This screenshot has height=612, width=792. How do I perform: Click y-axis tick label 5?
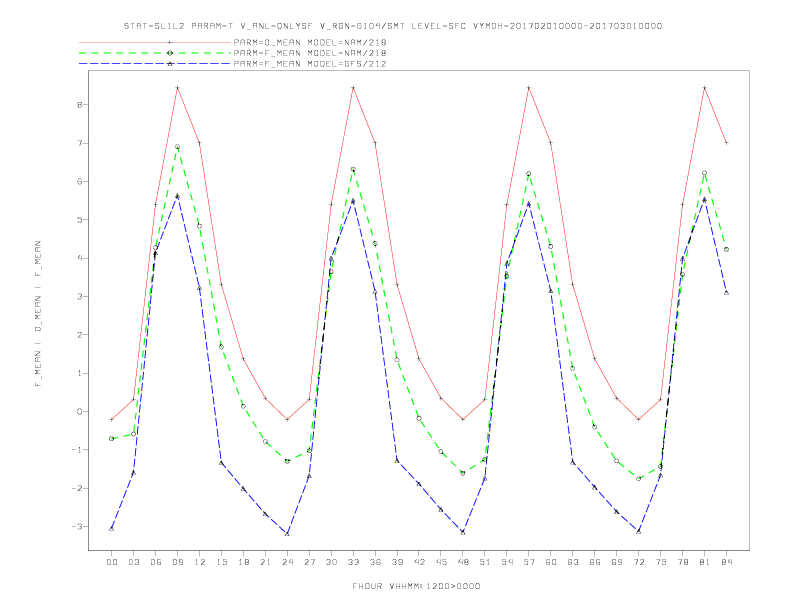80,220
